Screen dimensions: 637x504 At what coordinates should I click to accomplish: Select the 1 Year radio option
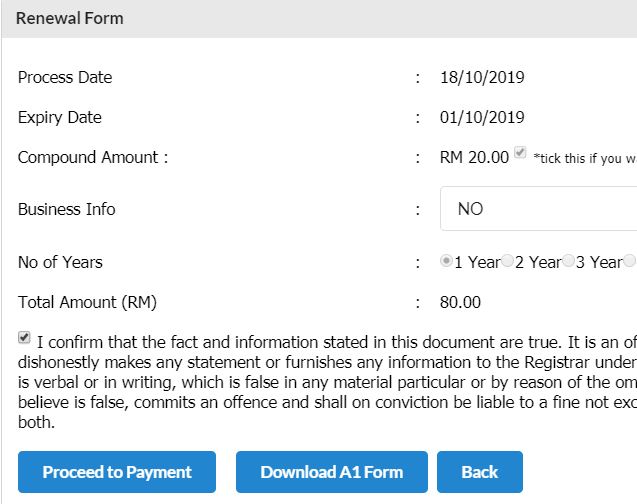point(446,261)
